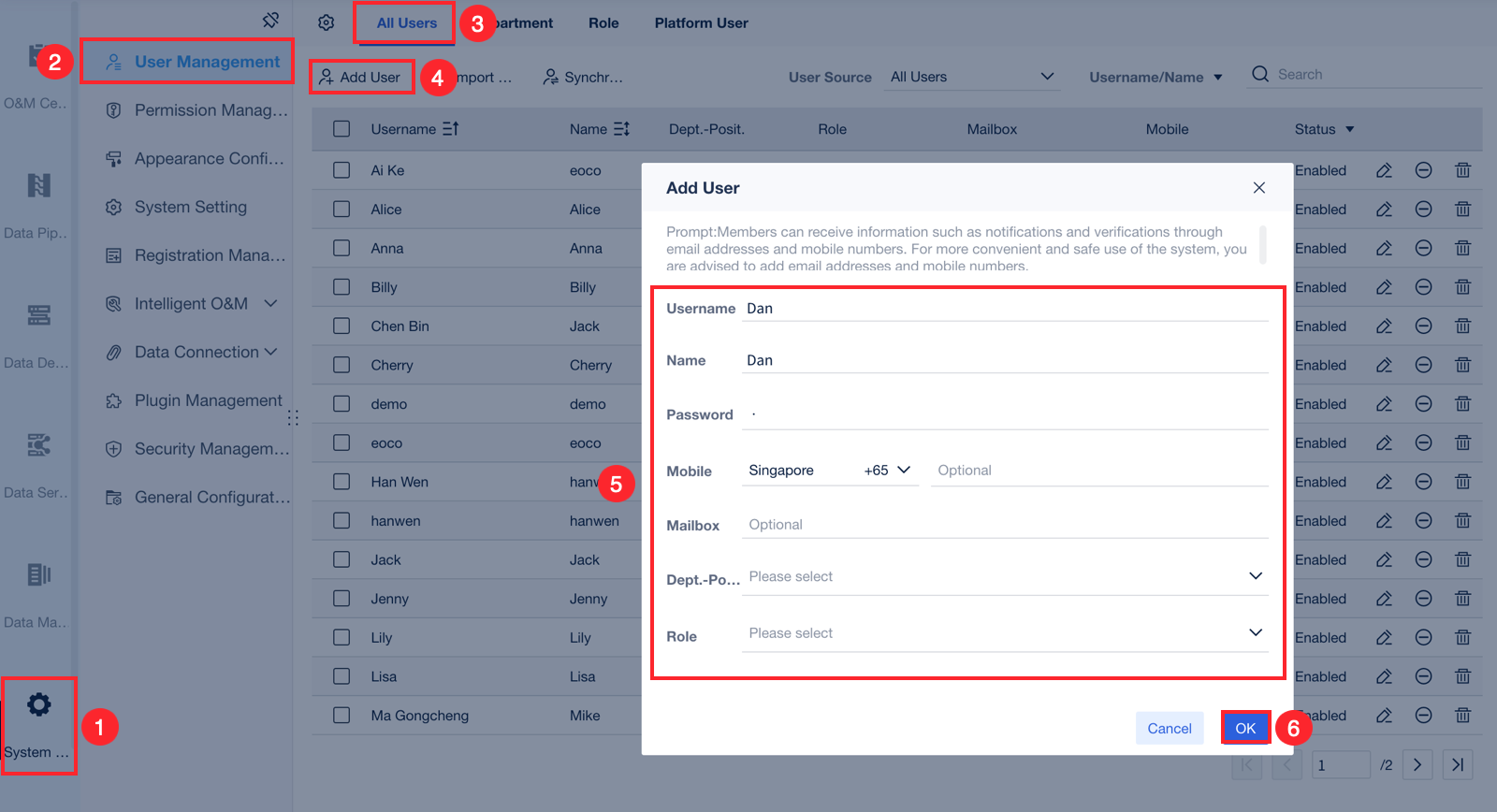Screen dimensions: 1497x812
Task: Open the System gear icon in sidebar
Action: 38,705
